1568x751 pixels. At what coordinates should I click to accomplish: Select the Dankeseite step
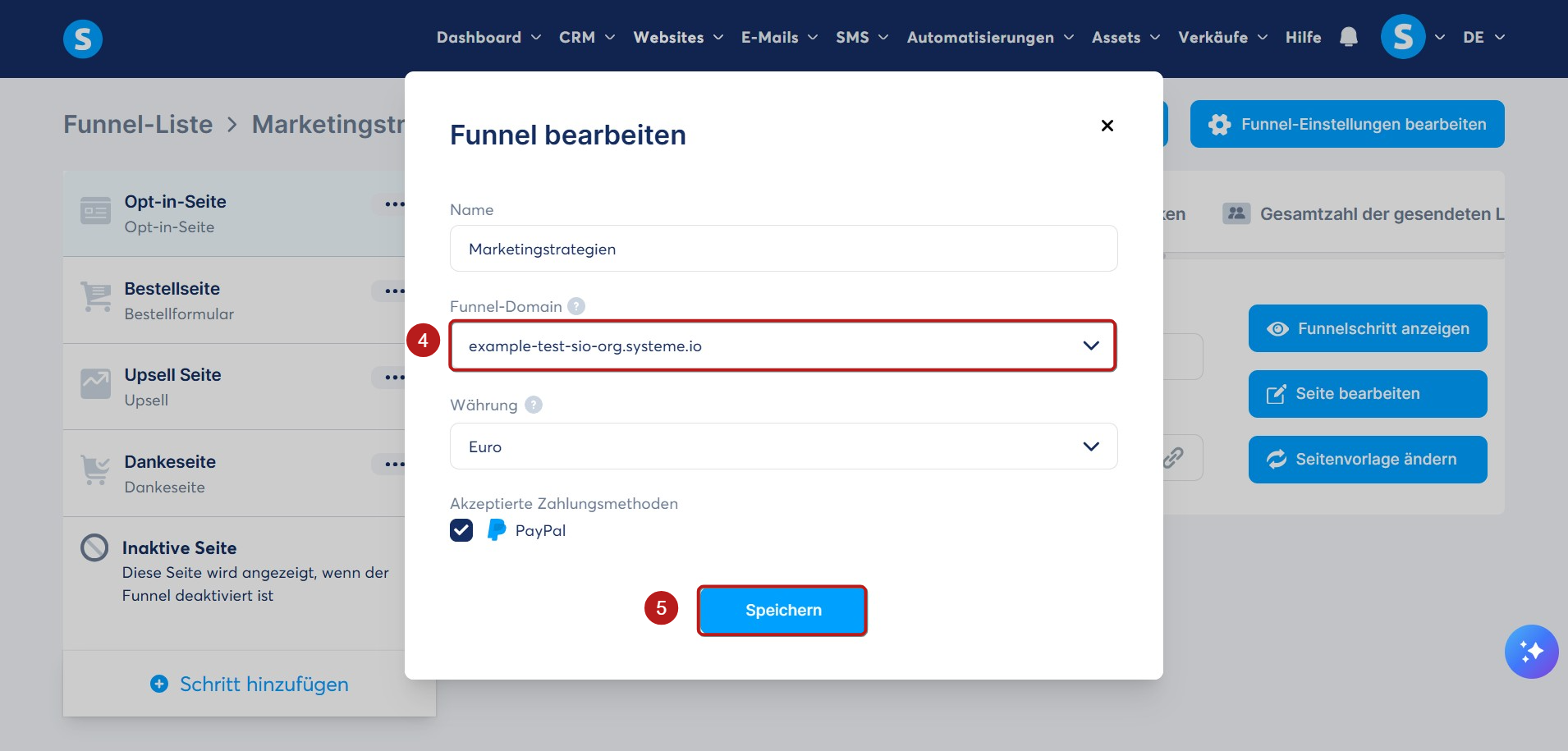234,474
